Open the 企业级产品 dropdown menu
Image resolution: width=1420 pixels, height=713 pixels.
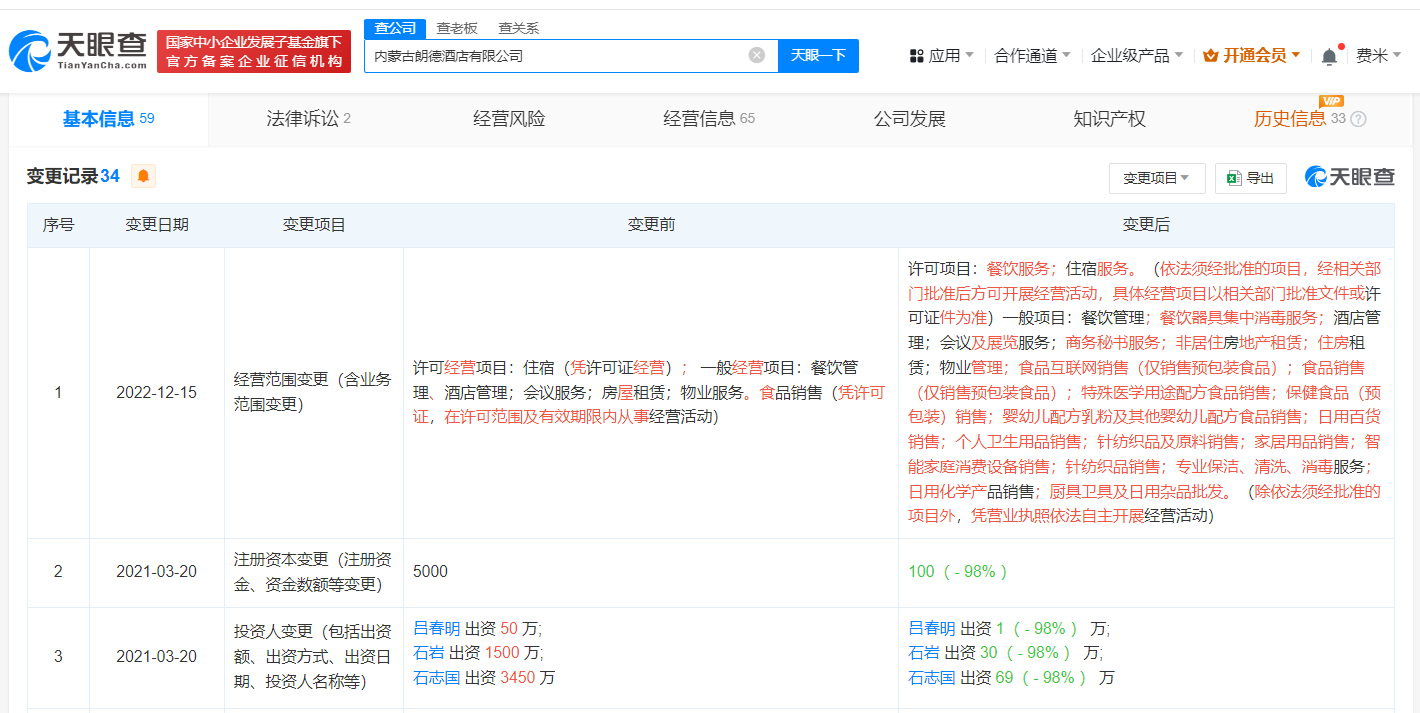(1136, 56)
